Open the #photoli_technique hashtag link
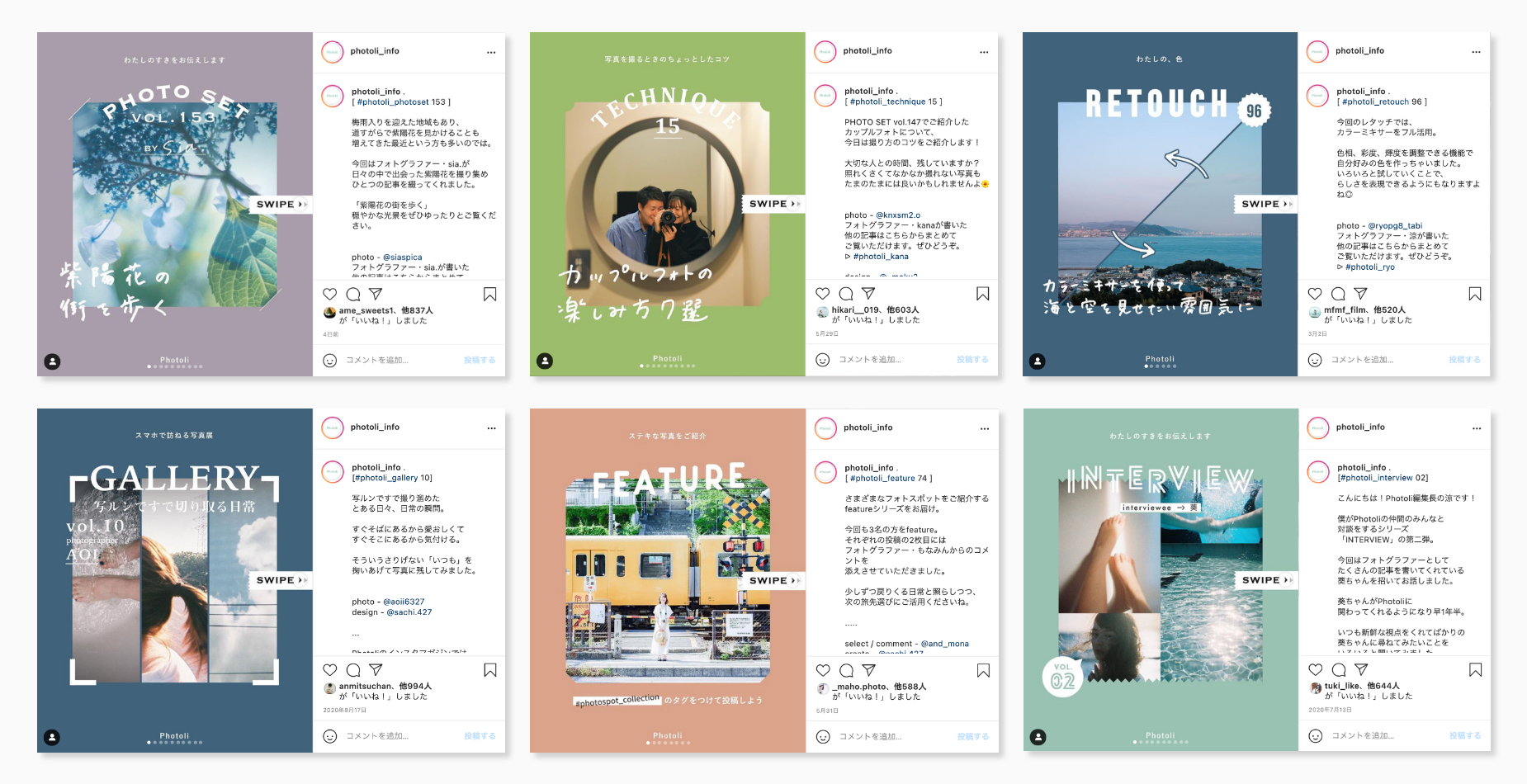The width and height of the screenshot is (1527, 784). (888, 102)
